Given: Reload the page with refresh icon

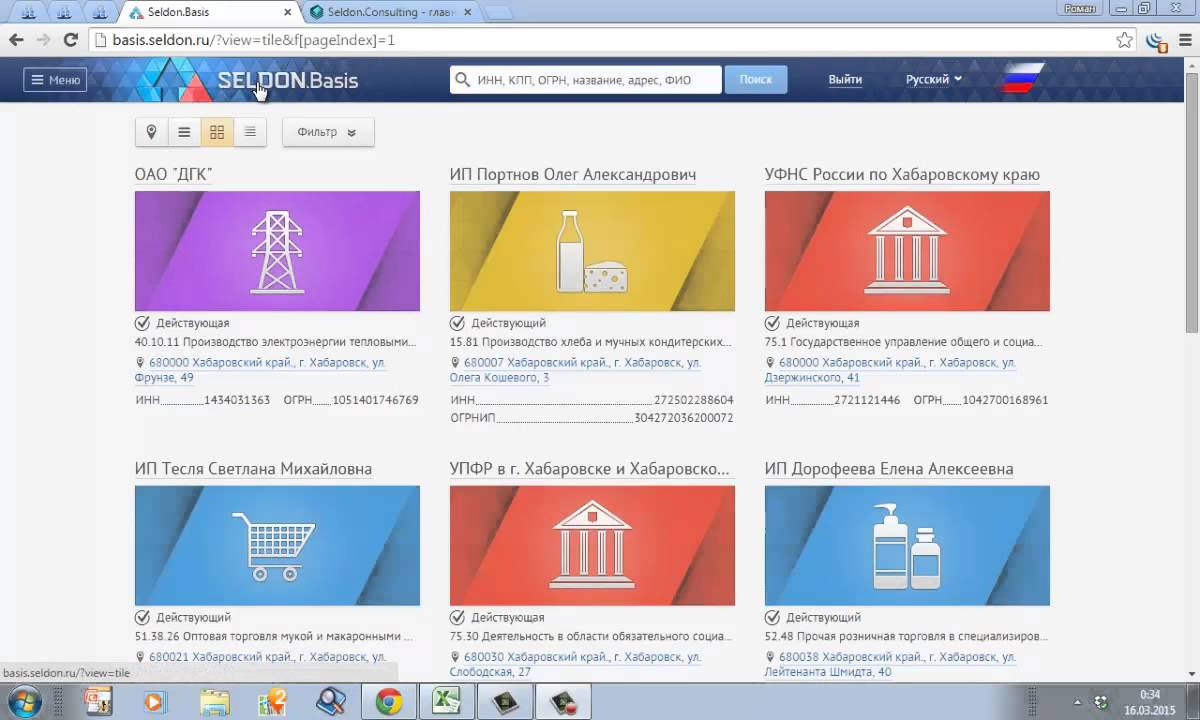Looking at the screenshot, I should pos(70,40).
